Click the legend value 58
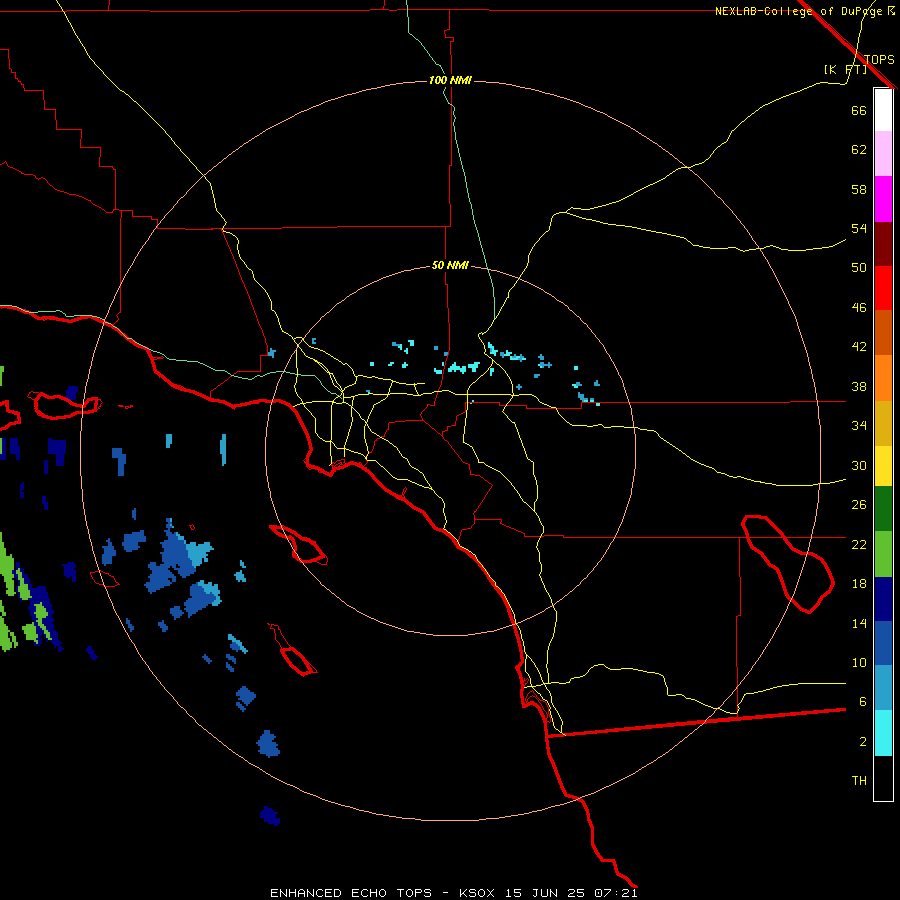The height and width of the screenshot is (900, 900). tap(859, 189)
